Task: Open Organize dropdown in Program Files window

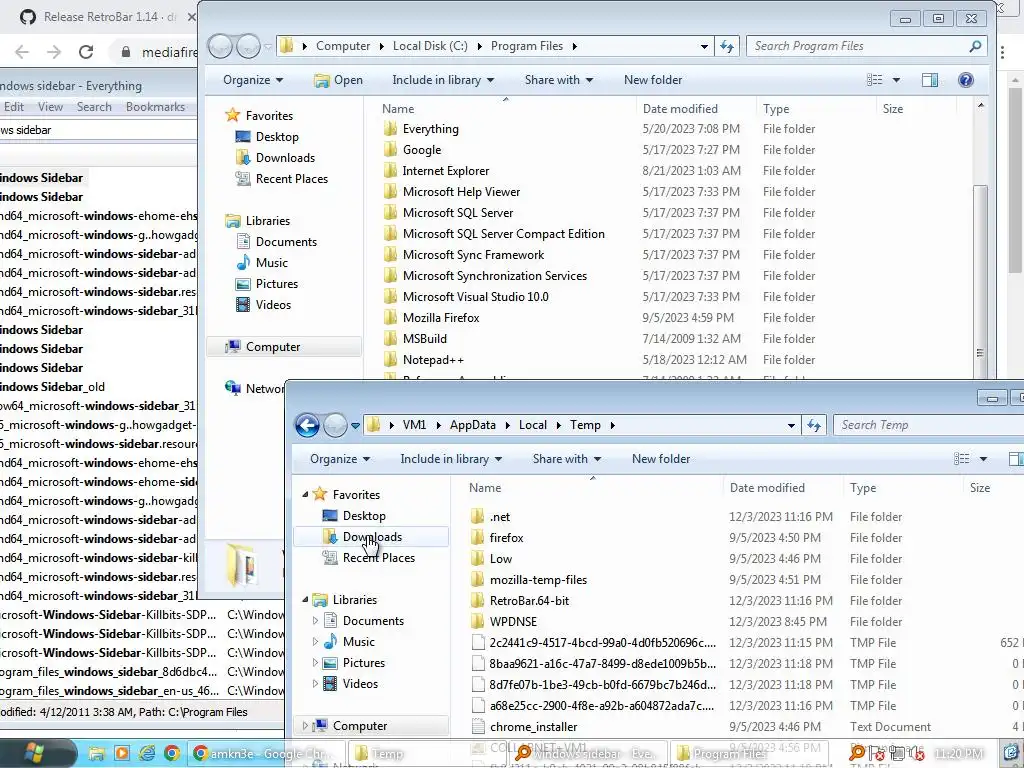Action: tap(253, 80)
